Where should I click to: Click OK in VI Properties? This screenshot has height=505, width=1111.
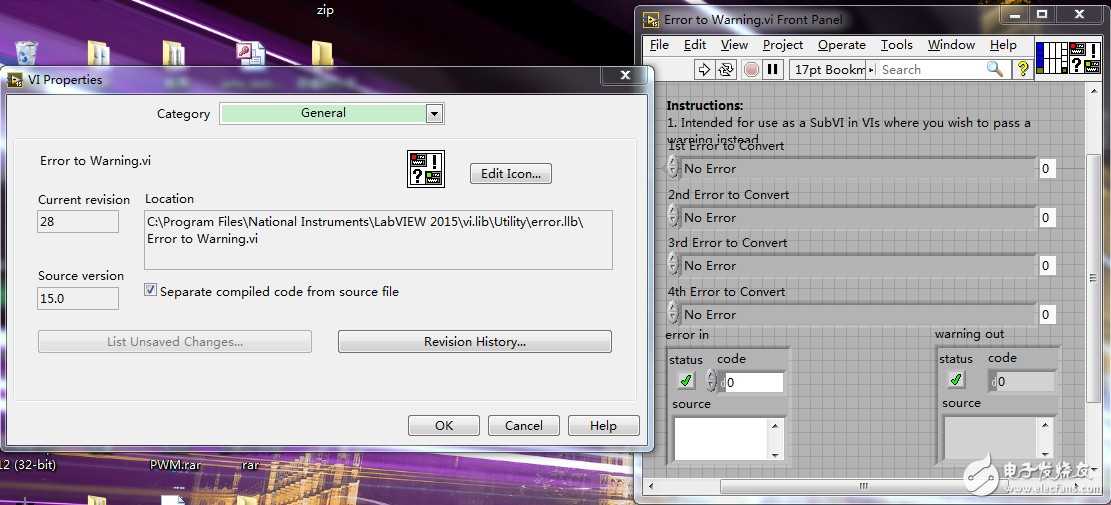tap(444, 426)
